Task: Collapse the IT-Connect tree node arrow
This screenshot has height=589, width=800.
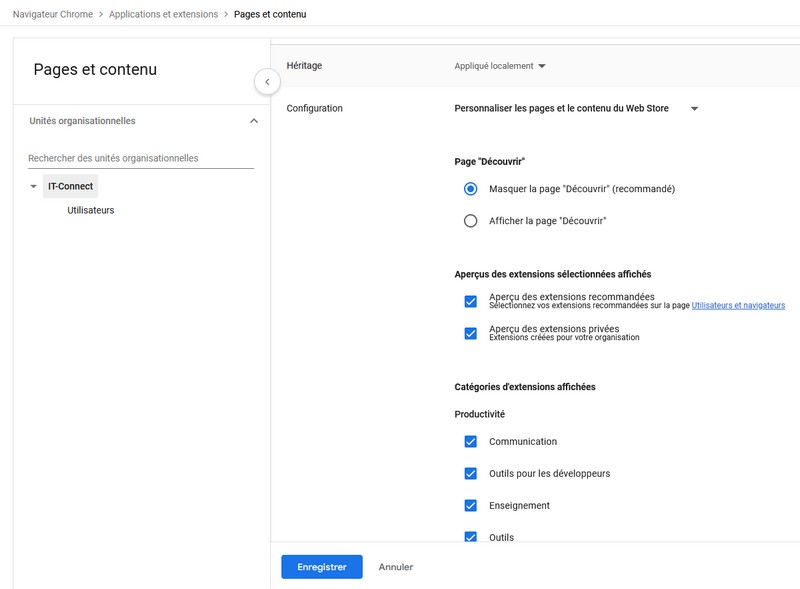Action: 34,187
